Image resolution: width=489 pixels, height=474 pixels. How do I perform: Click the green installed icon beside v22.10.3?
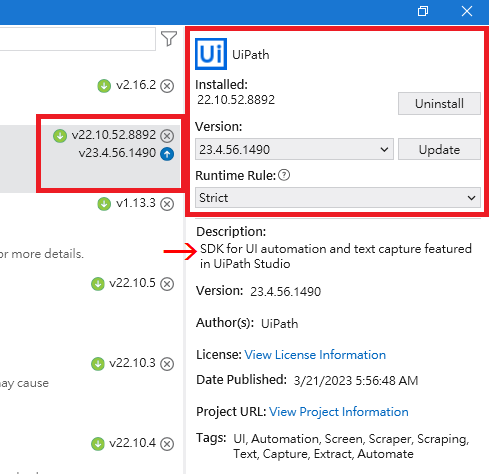coord(98,364)
